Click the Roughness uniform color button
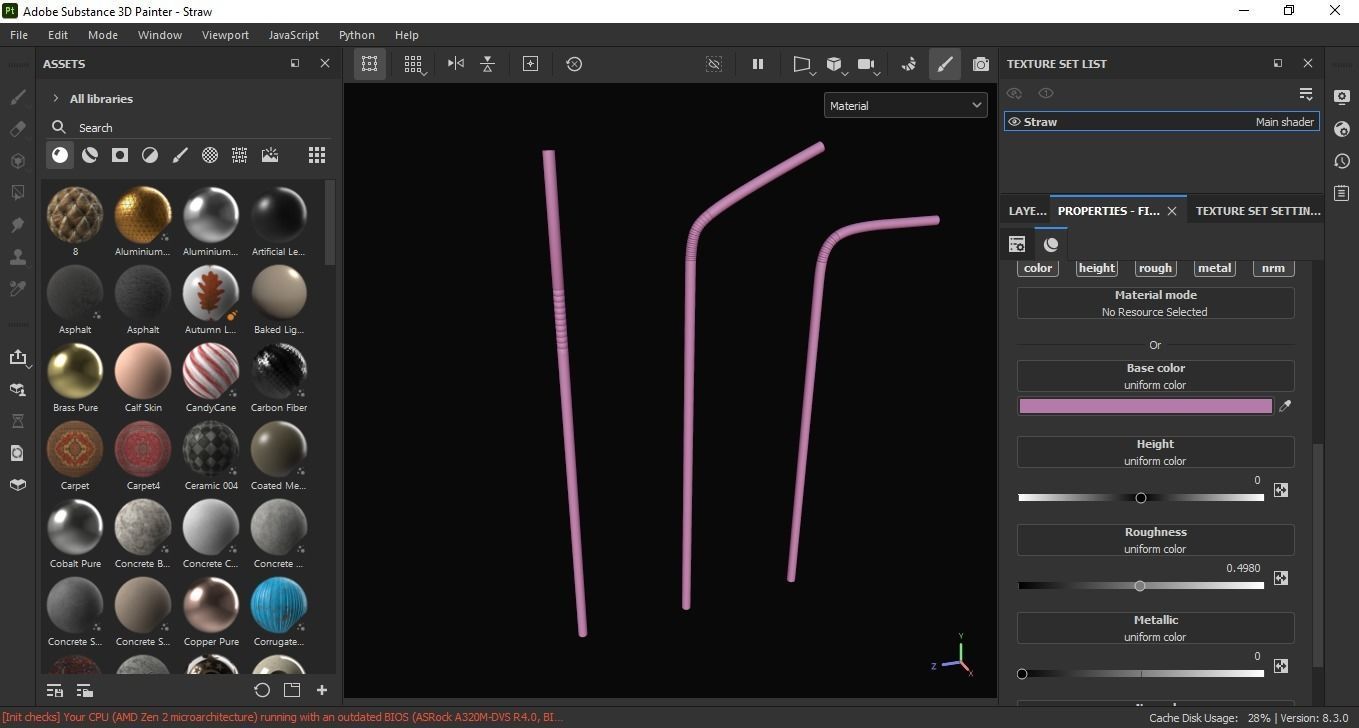1359x728 pixels. pos(1155,540)
